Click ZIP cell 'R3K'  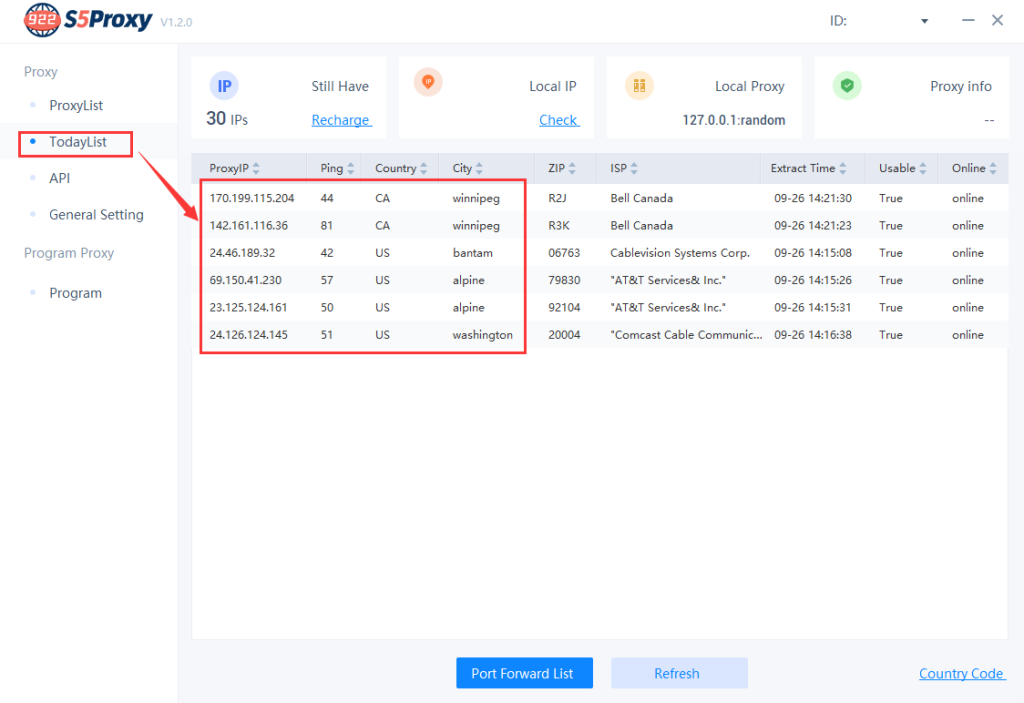coord(558,225)
